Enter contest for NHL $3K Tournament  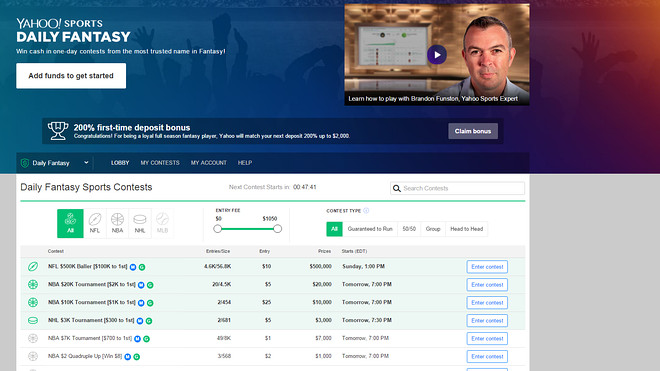point(487,320)
